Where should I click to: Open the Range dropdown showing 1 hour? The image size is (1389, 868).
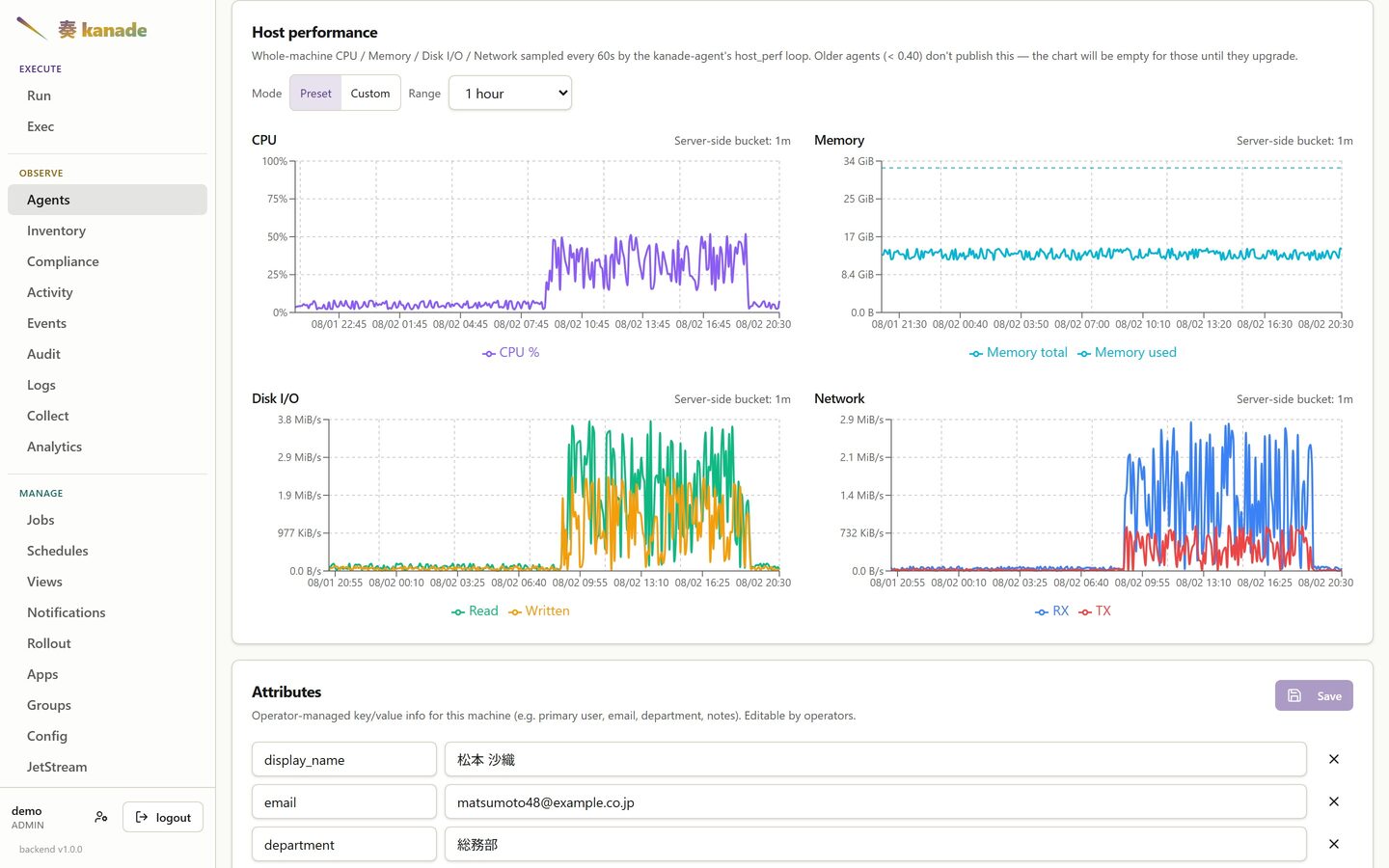tap(510, 94)
